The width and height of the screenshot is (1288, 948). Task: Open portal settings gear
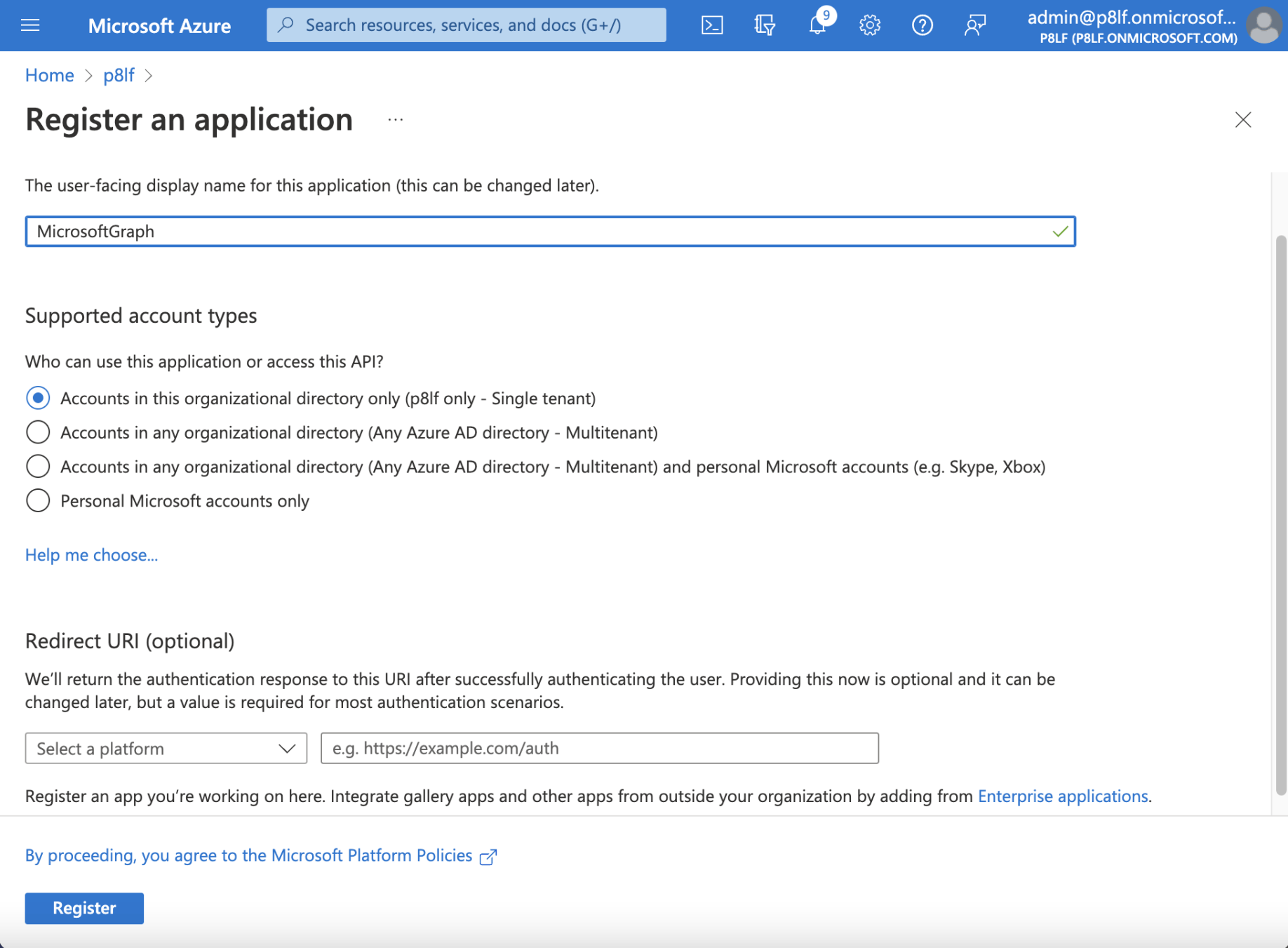[870, 25]
